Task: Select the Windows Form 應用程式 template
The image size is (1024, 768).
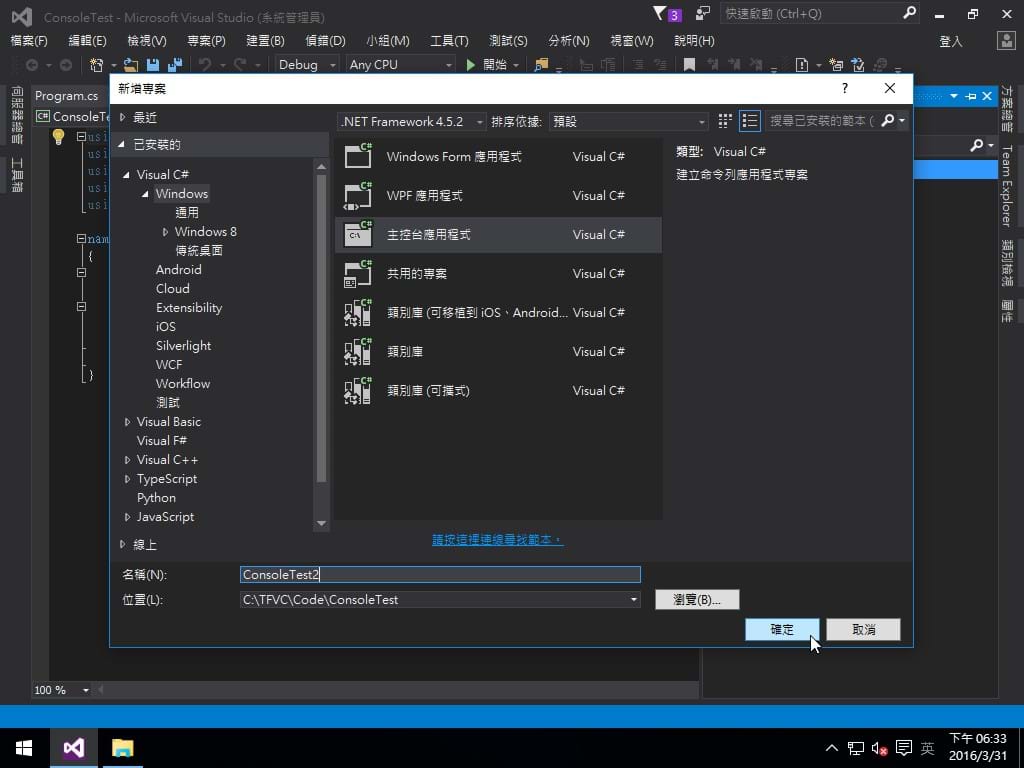Action: coord(498,157)
